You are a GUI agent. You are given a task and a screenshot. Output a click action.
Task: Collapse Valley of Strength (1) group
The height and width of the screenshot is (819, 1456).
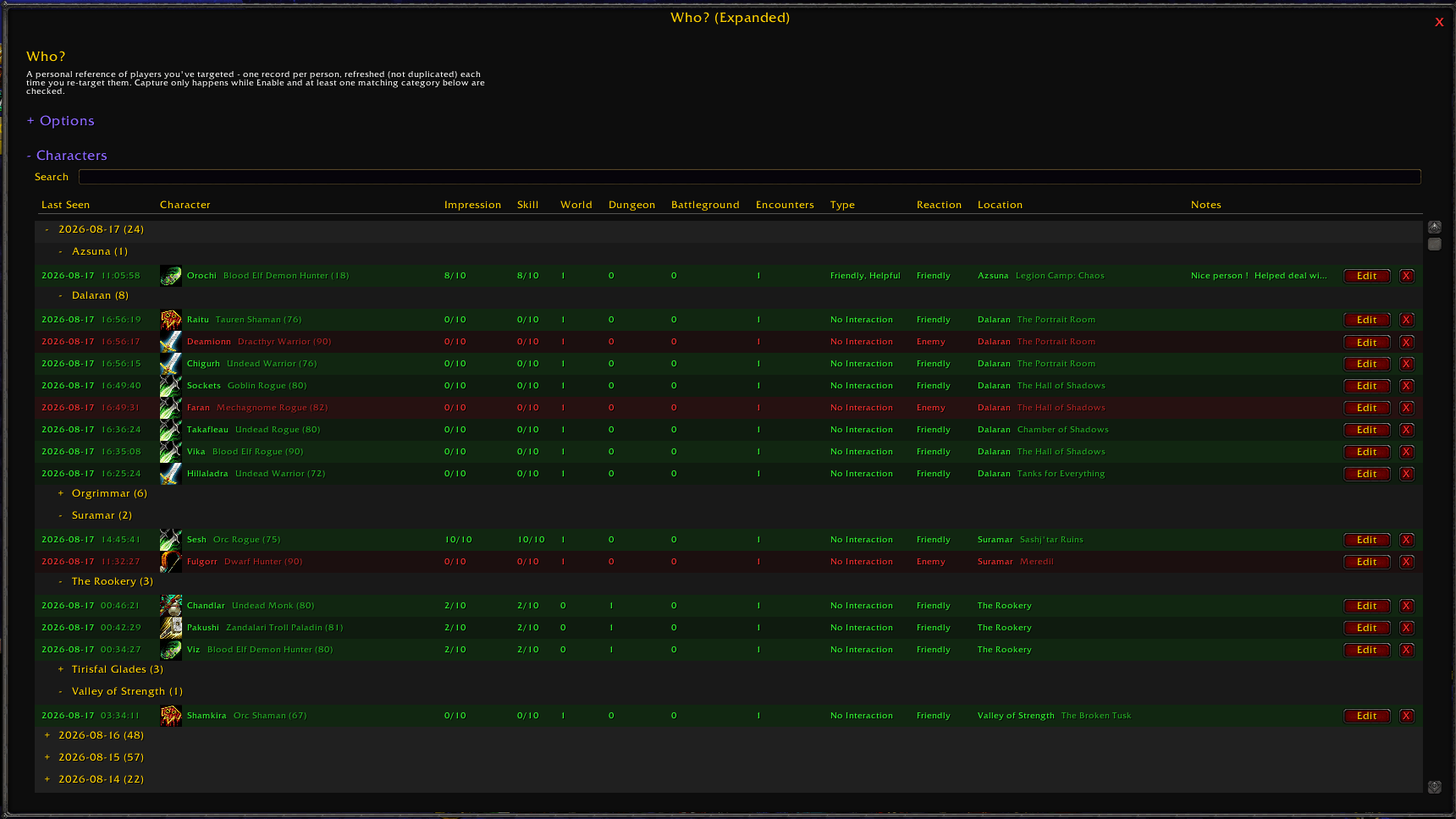120,691
